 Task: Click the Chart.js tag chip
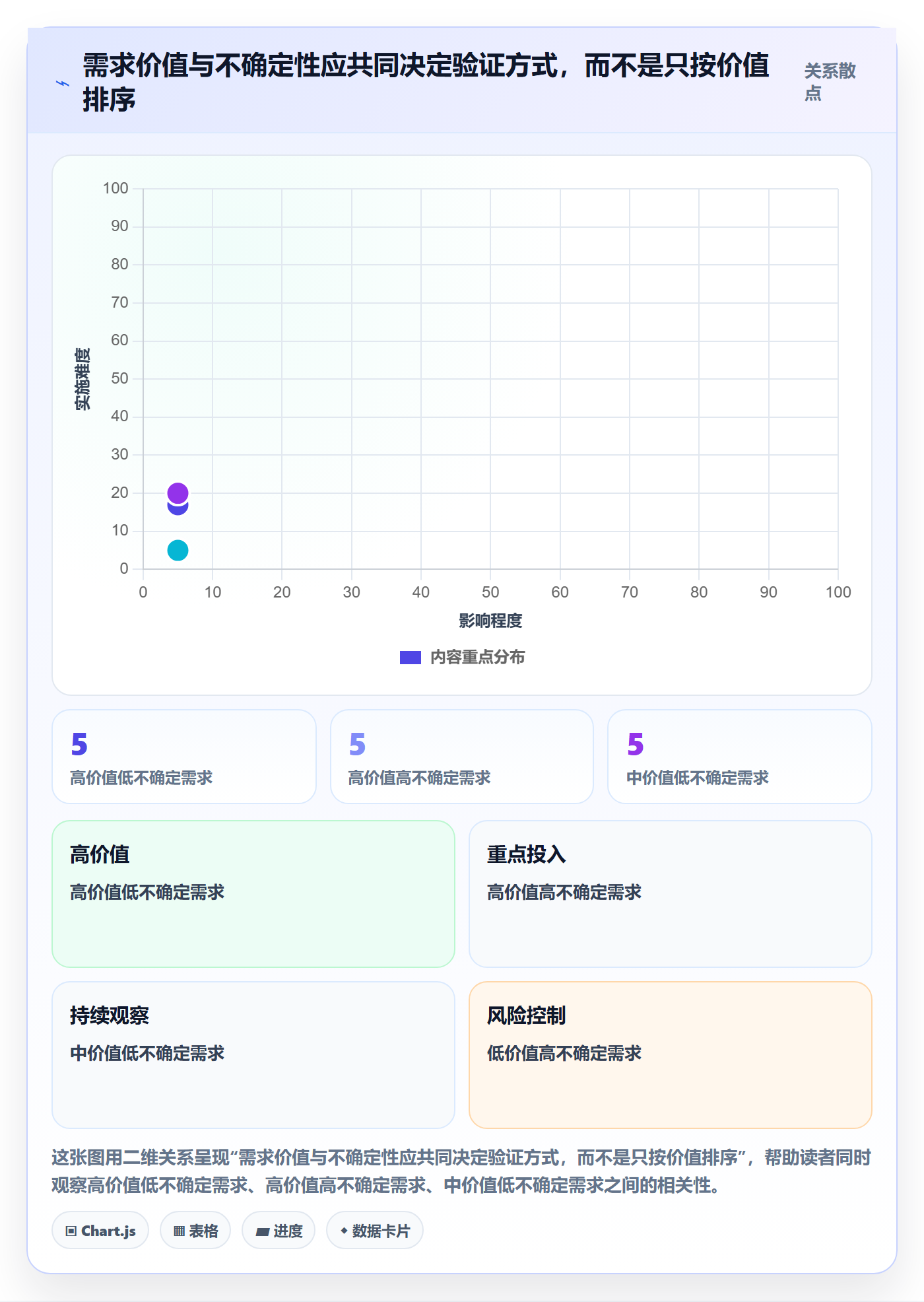click(100, 1231)
